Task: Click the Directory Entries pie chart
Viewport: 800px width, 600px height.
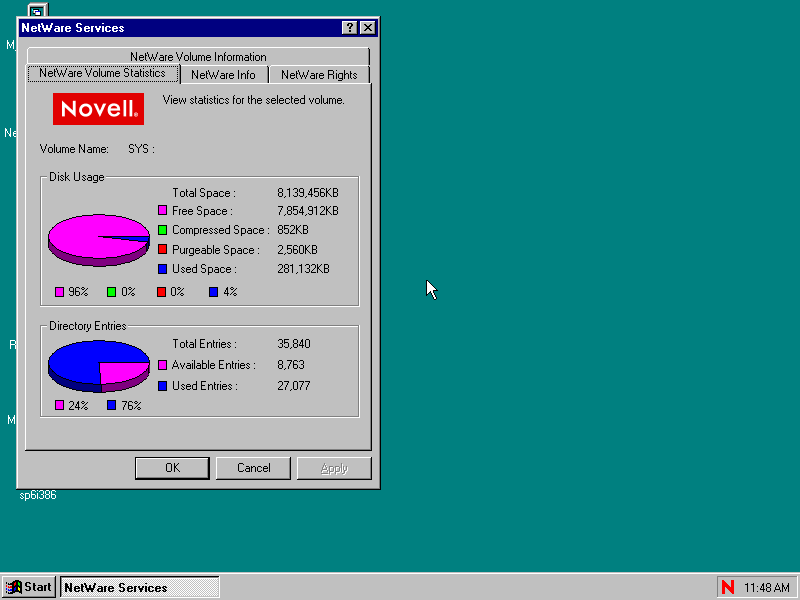Action: pyautogui.click(x=98, y=366)
